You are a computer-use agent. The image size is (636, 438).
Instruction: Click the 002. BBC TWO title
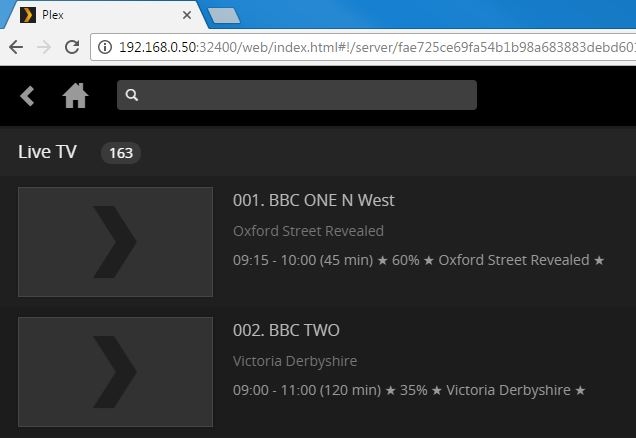(286, 330)
